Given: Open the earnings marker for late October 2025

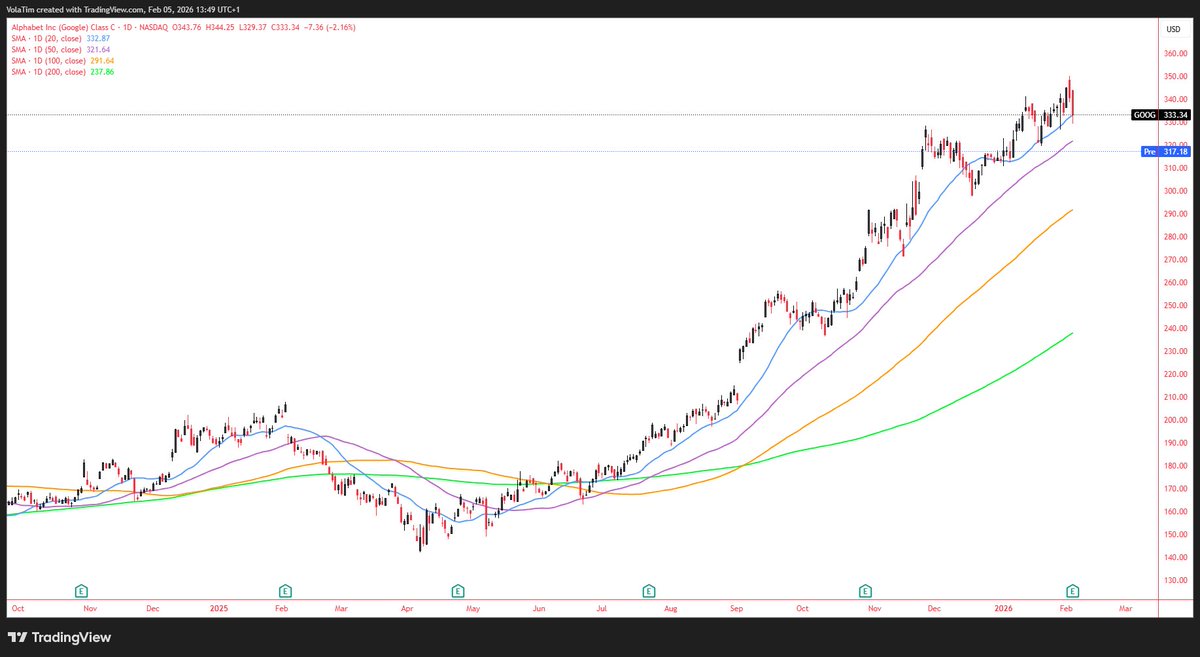Looking at the screenshot, I should click(864, 590).
